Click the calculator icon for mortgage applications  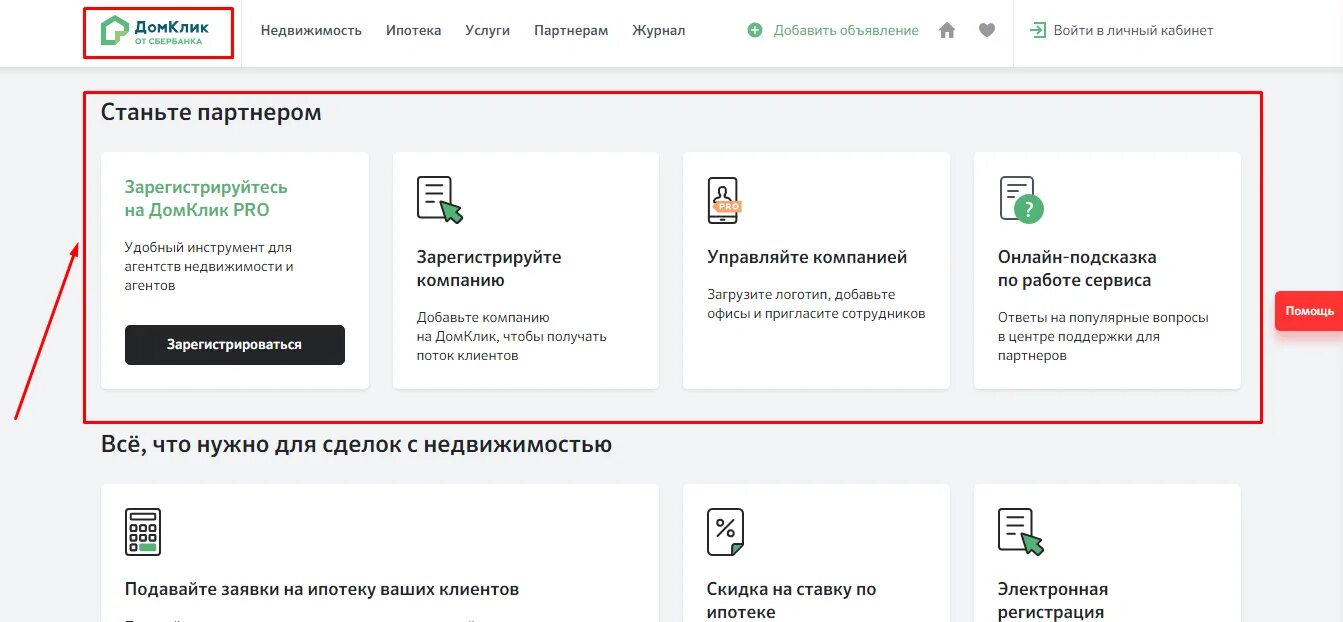143,531
